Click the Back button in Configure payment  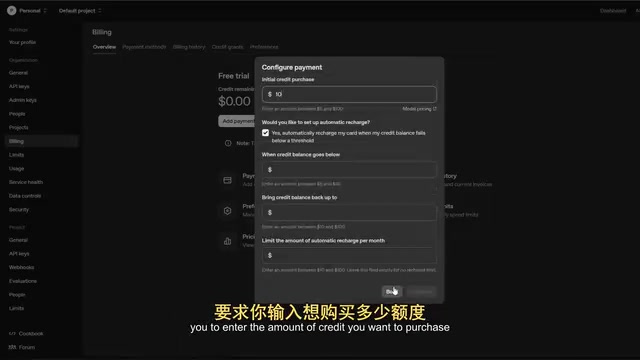click(392, 291)
